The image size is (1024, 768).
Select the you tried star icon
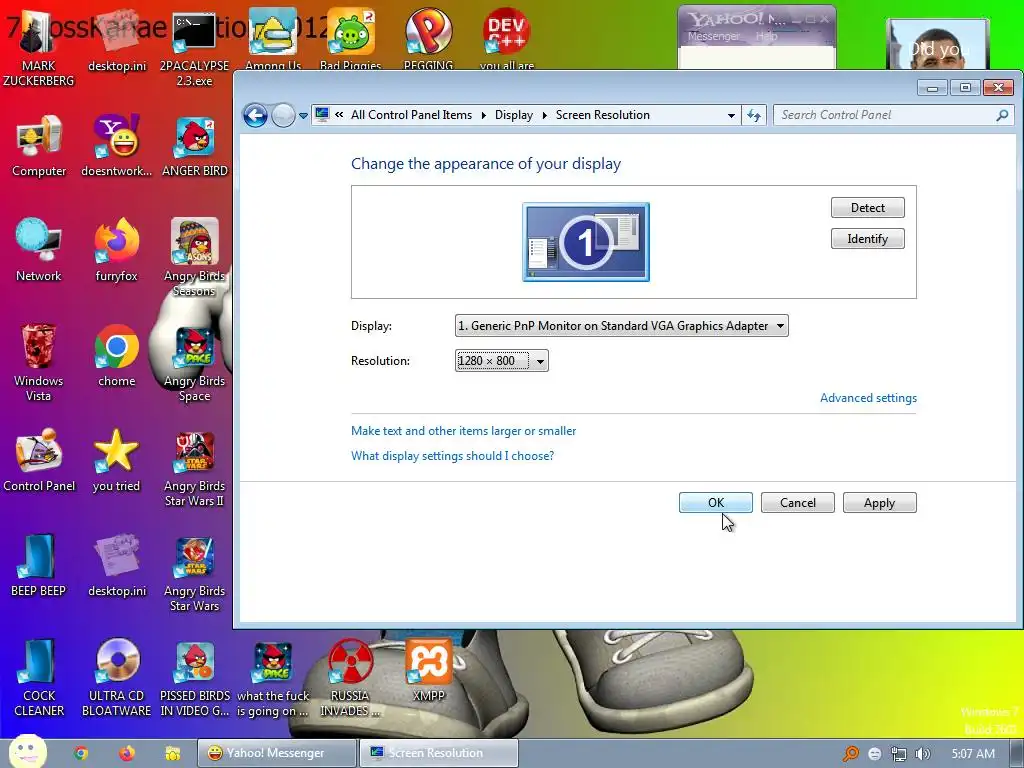pyautogui.click(x=116, y=460)
